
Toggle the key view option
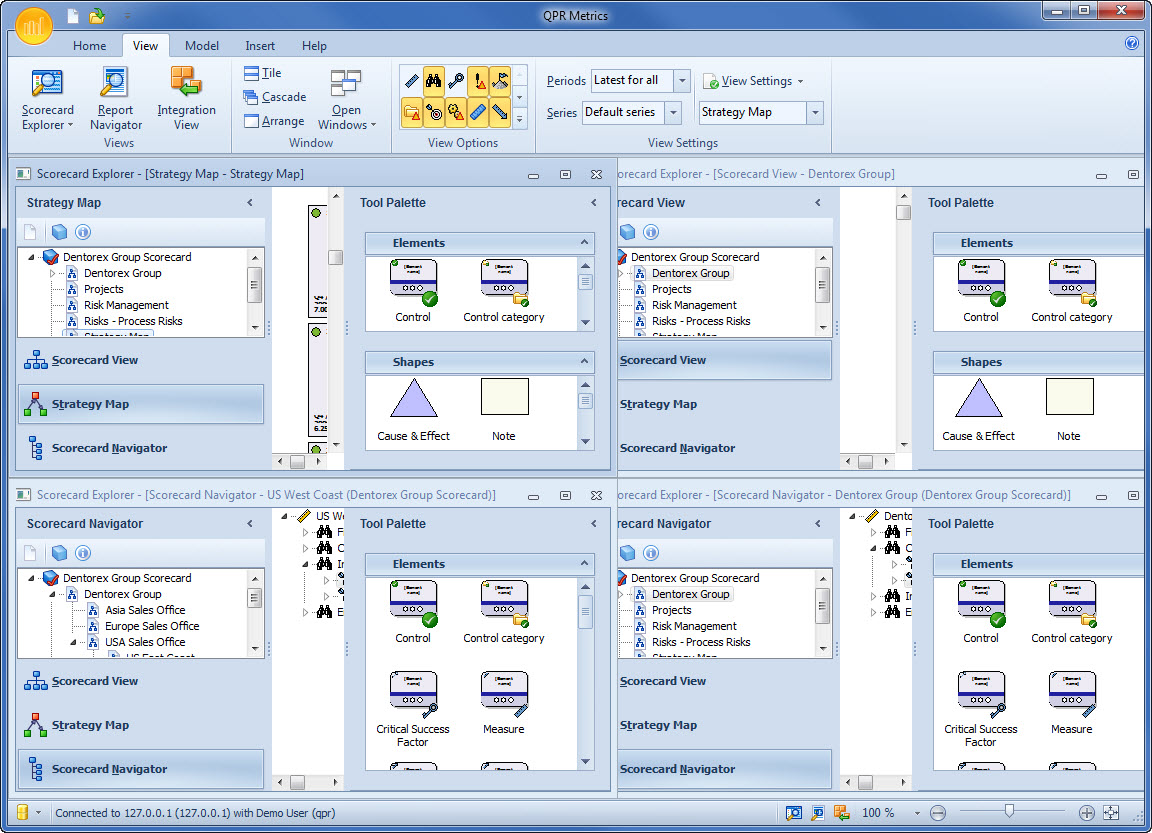[456, 80]
